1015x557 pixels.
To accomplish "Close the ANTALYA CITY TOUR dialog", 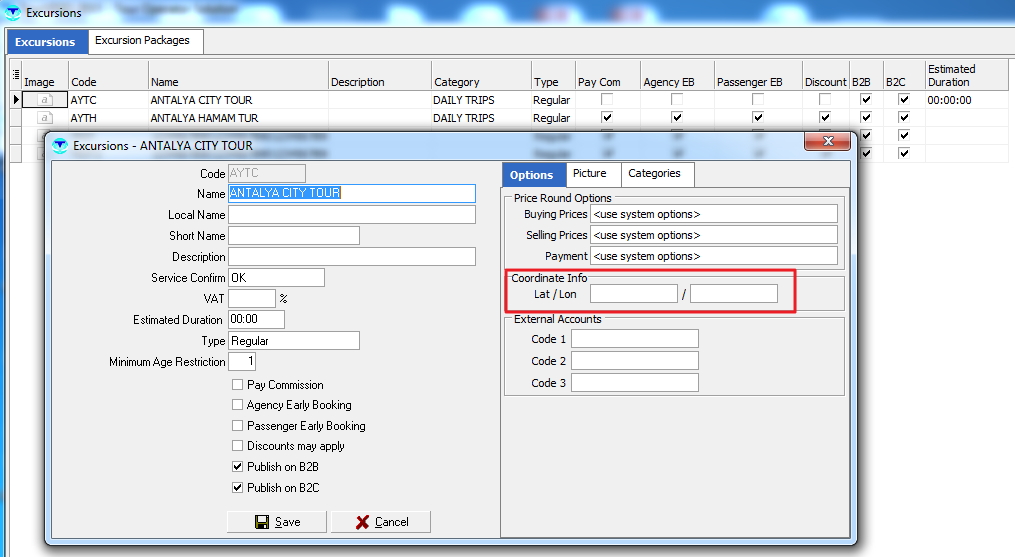I will coord(829,145).
